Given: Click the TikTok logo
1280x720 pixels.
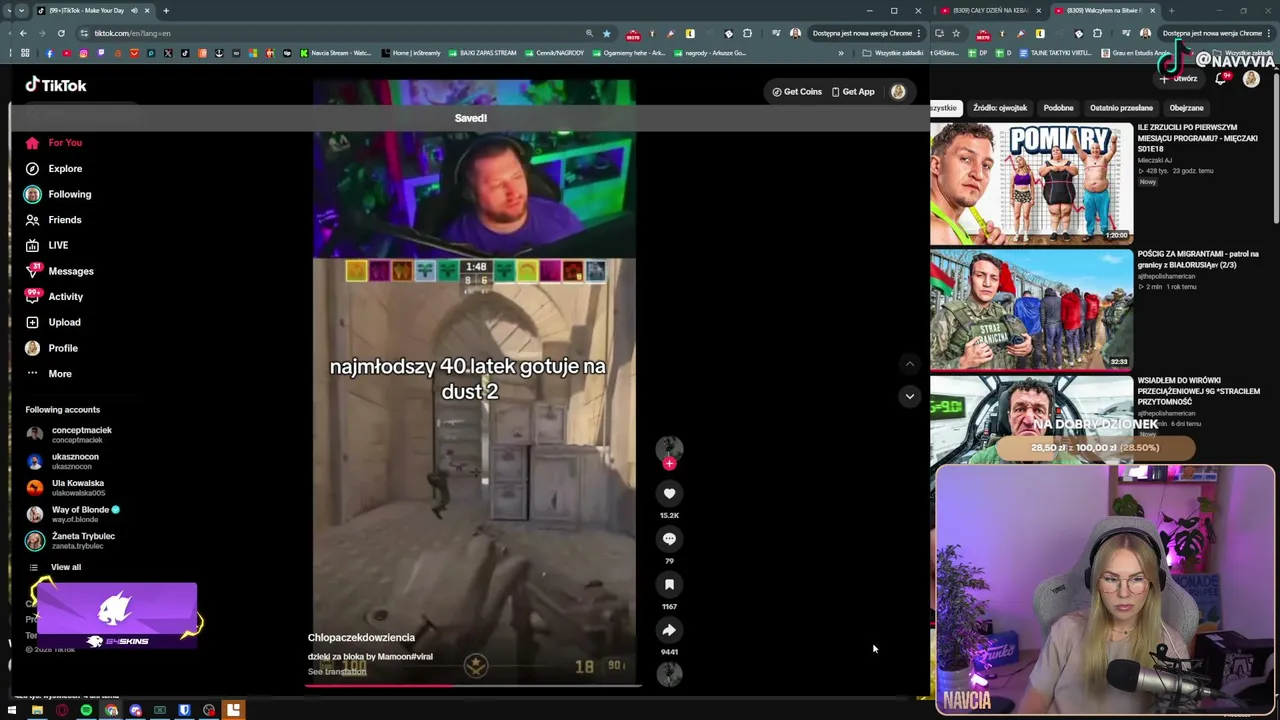Looking at the screenshot, I should click(x=56, y=85).
